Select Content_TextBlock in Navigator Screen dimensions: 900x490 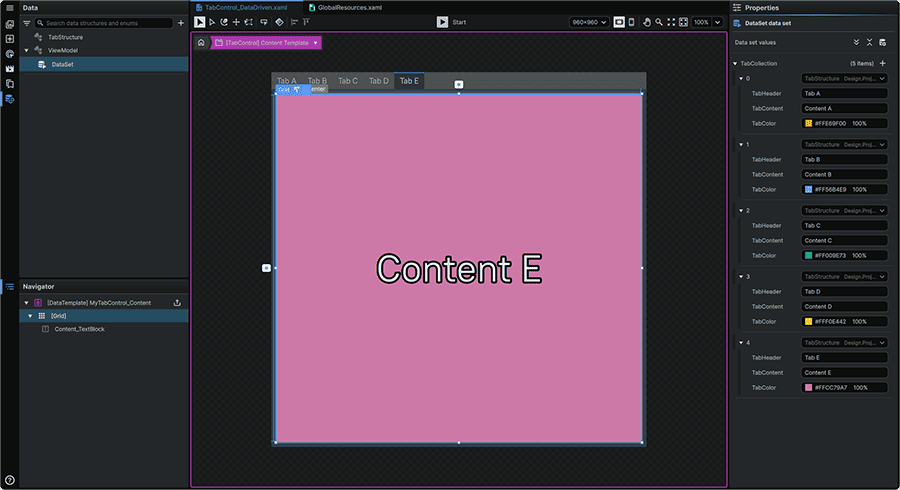(x=79, y=329)
